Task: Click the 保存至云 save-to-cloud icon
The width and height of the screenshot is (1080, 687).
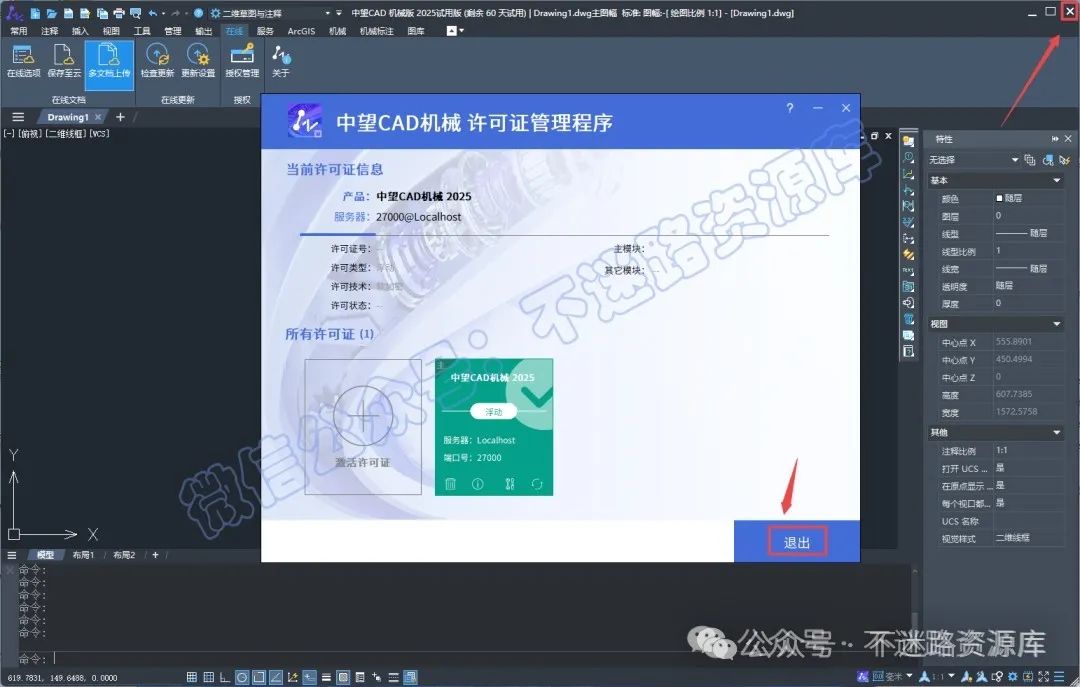Action: point(64,61)
